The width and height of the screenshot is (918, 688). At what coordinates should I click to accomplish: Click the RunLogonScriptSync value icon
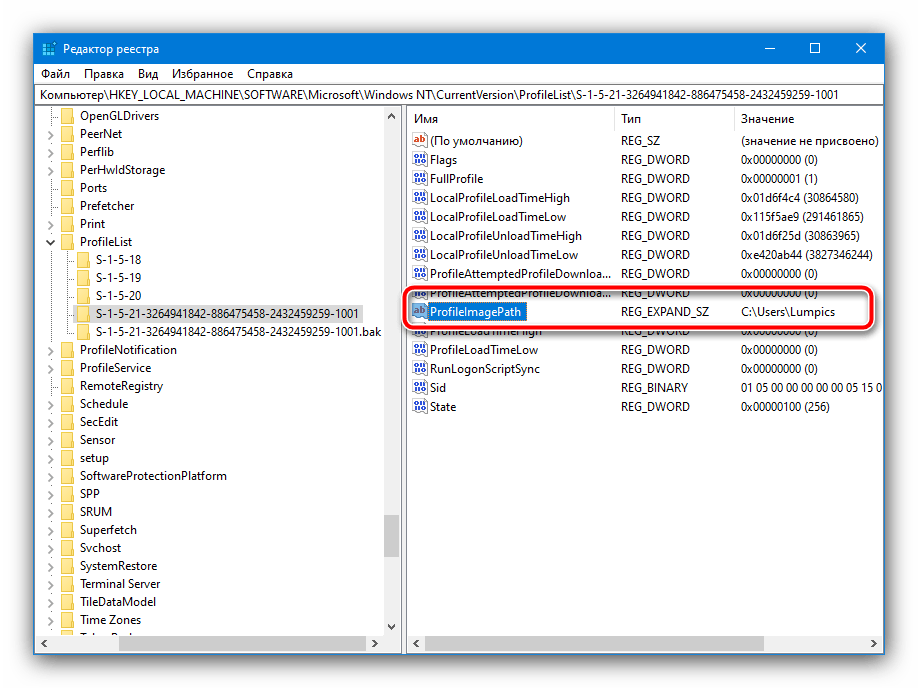coord(420,369)
